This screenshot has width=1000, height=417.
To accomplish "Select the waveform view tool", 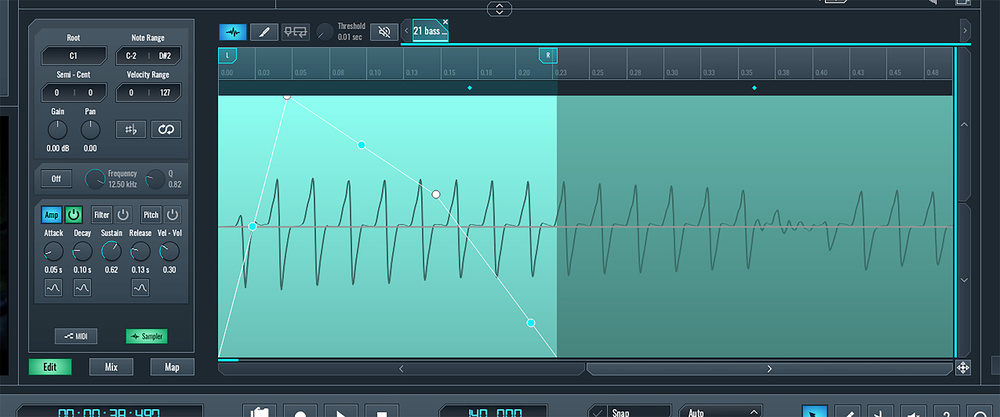I will coord(232,32).
